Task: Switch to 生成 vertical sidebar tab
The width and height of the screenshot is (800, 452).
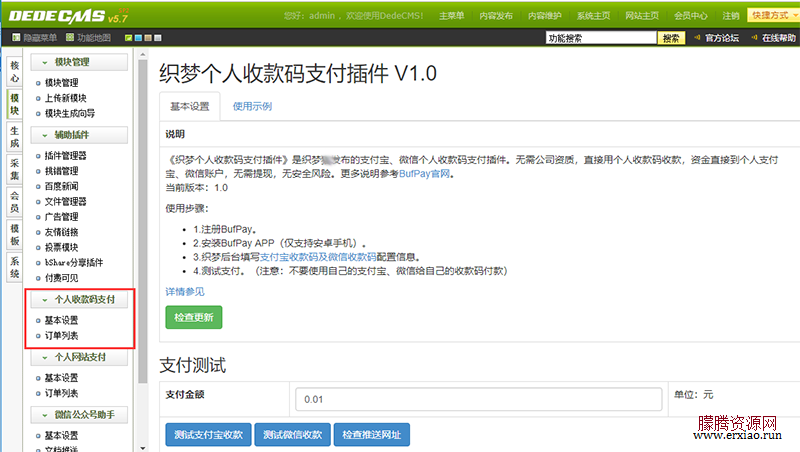Action: click(x=15, y=137)
